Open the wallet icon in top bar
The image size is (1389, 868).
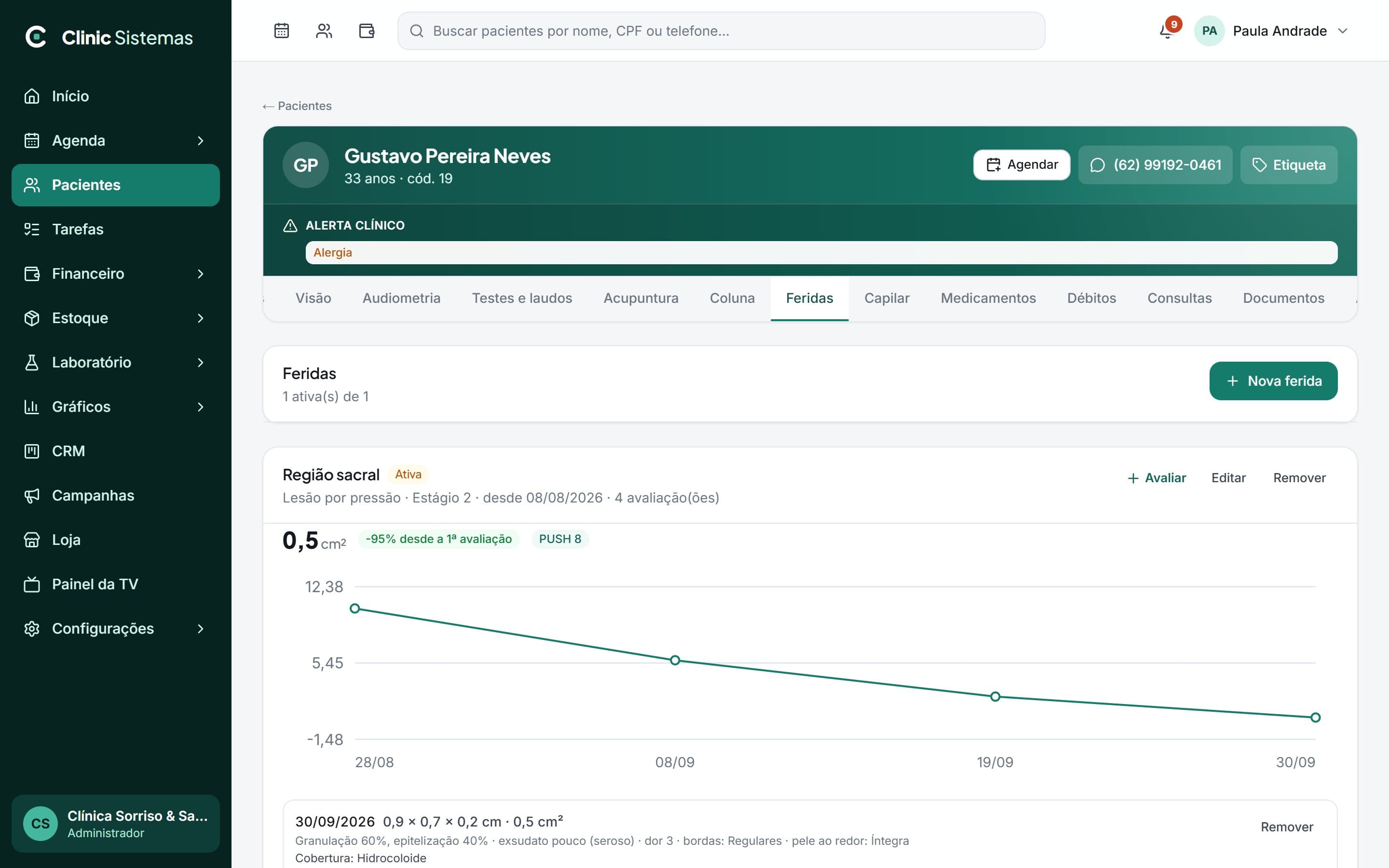tap(367, 30)
